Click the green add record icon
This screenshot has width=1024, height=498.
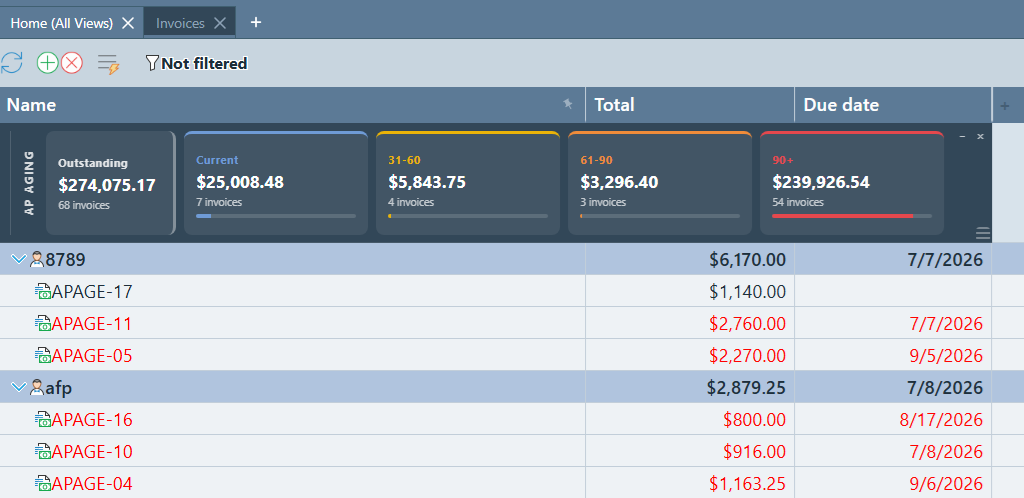48,63
